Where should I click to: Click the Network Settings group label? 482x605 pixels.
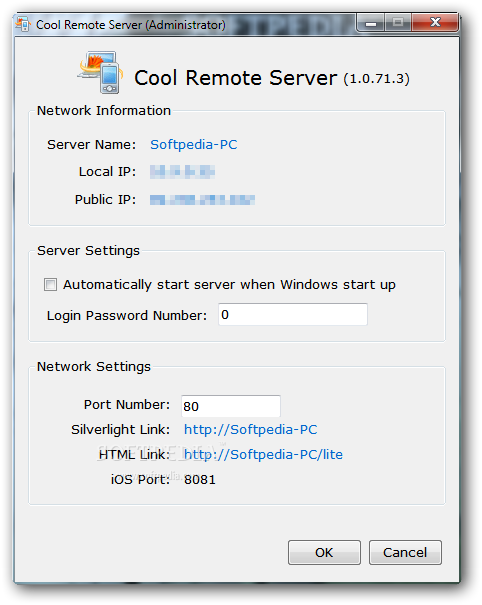pos(94,367)
